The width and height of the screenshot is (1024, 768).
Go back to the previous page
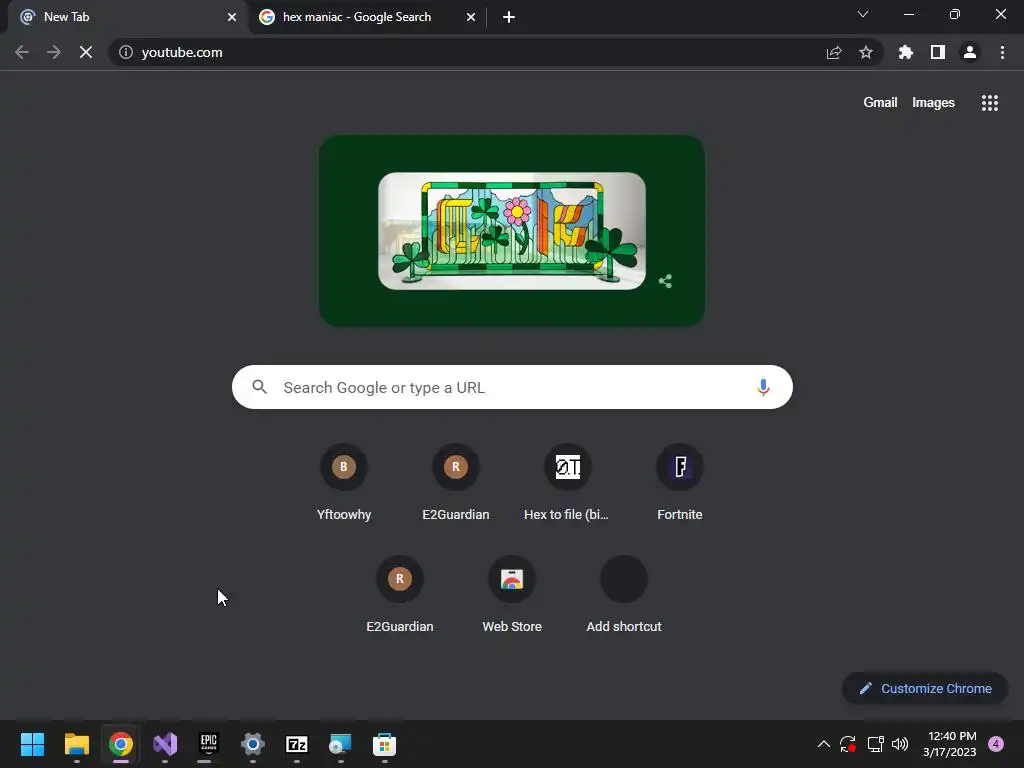22,52
